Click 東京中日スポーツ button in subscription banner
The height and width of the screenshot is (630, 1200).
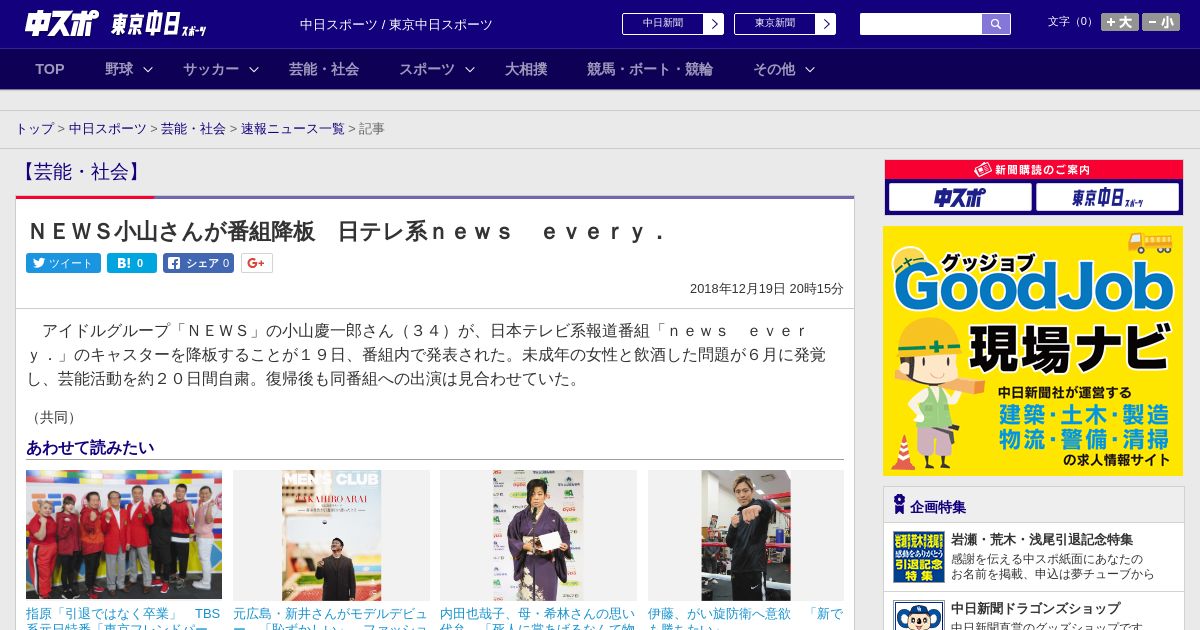click(1107, 197)
